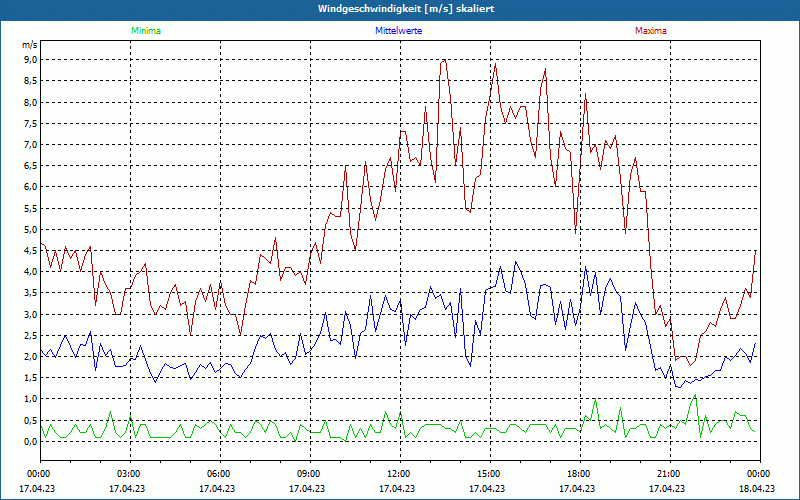
Task: Click the 5,0 y-axis value
Action: click(x=31, y=230)
